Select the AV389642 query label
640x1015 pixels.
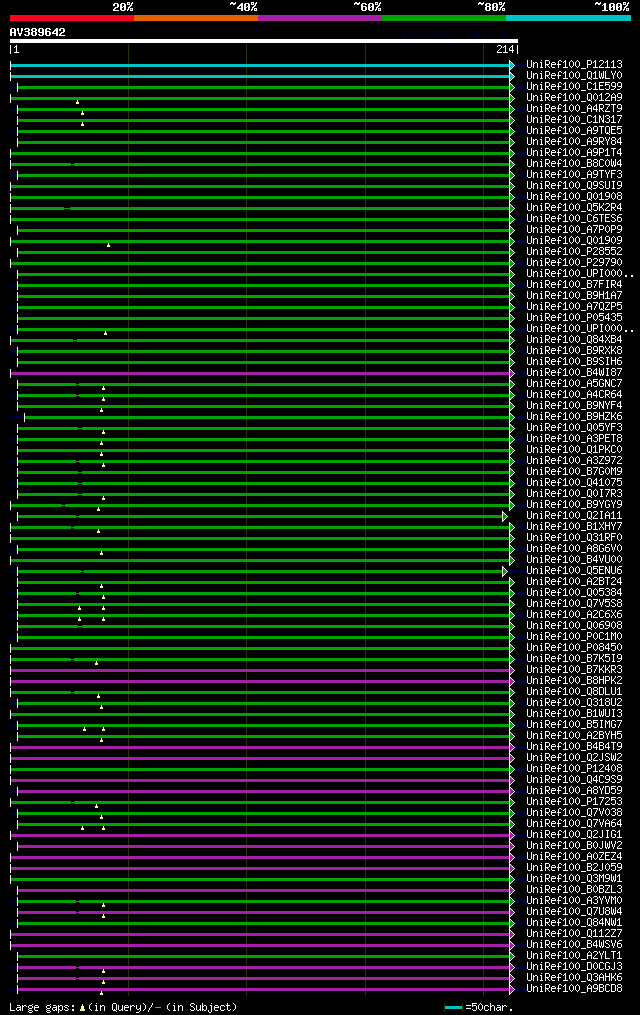click(38, 32)
